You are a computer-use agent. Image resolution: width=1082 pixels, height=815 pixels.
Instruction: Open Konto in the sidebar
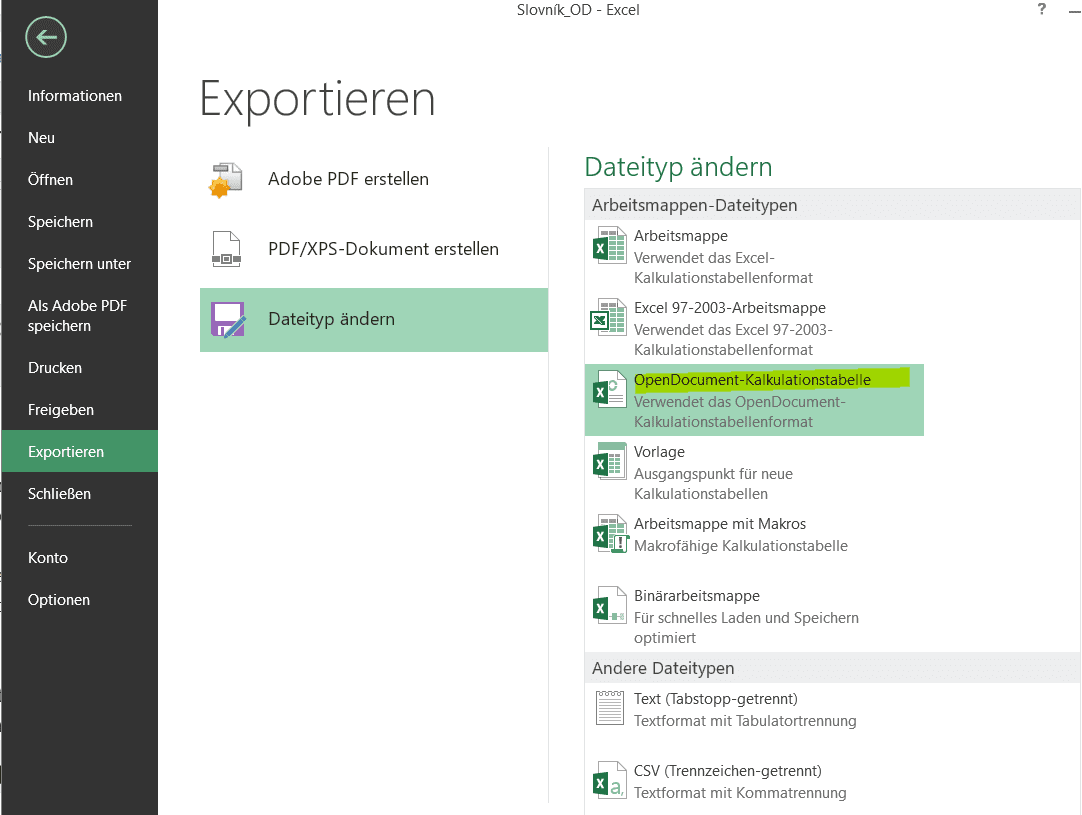tap(79, 558)
